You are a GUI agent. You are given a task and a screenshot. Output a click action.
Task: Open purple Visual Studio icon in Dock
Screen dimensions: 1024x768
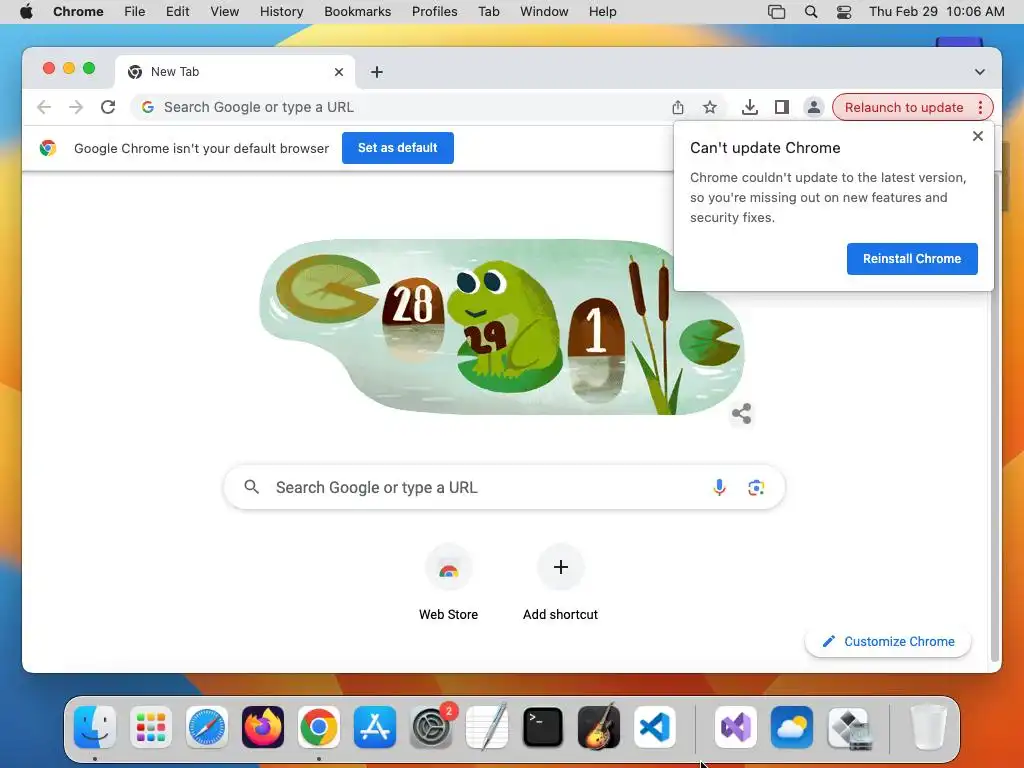coord(735,727)
